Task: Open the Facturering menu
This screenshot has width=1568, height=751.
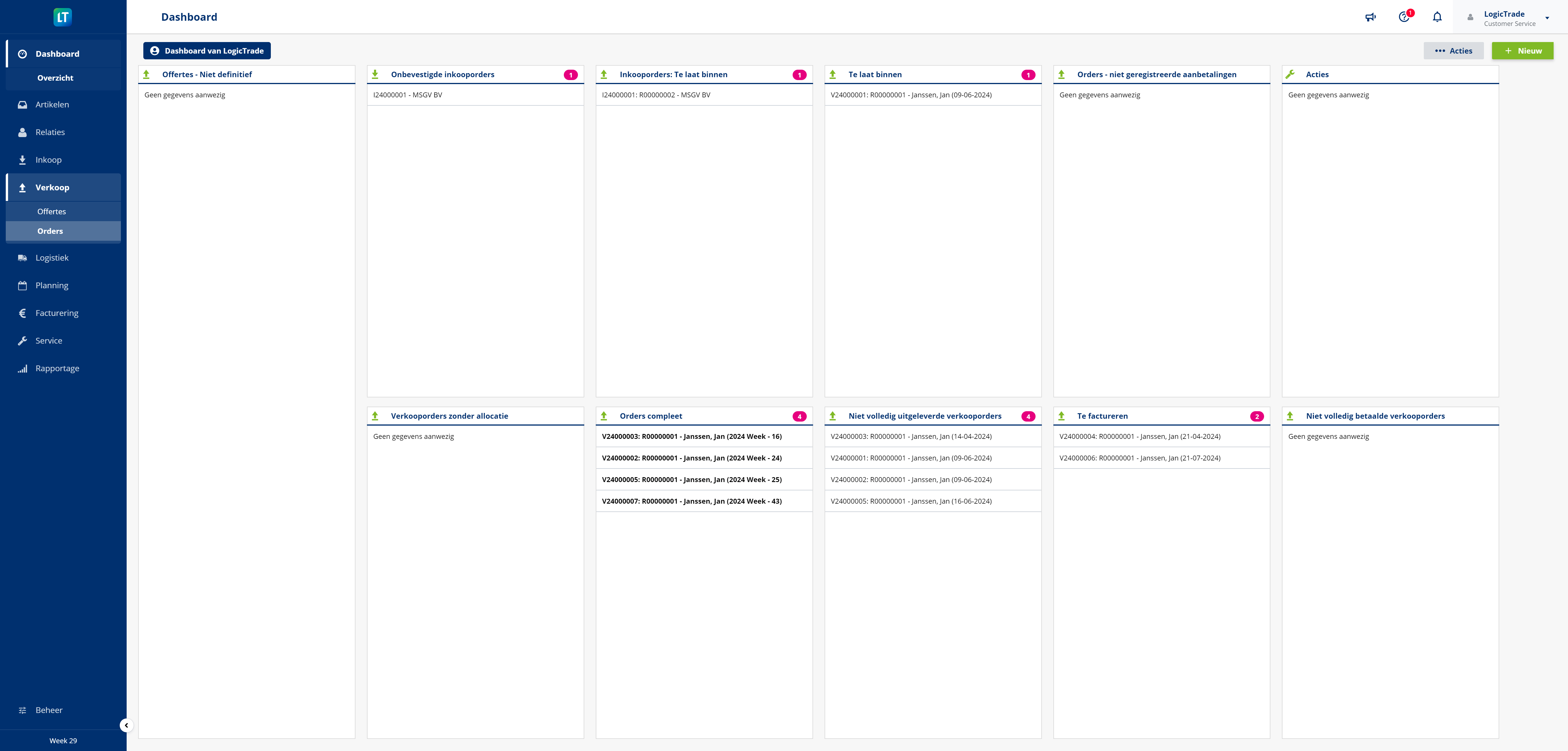Action: (63, 313)
